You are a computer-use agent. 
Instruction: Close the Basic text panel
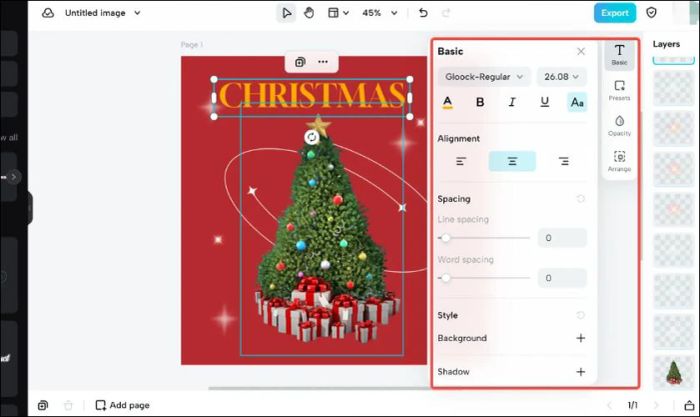[x=581, y=51]
